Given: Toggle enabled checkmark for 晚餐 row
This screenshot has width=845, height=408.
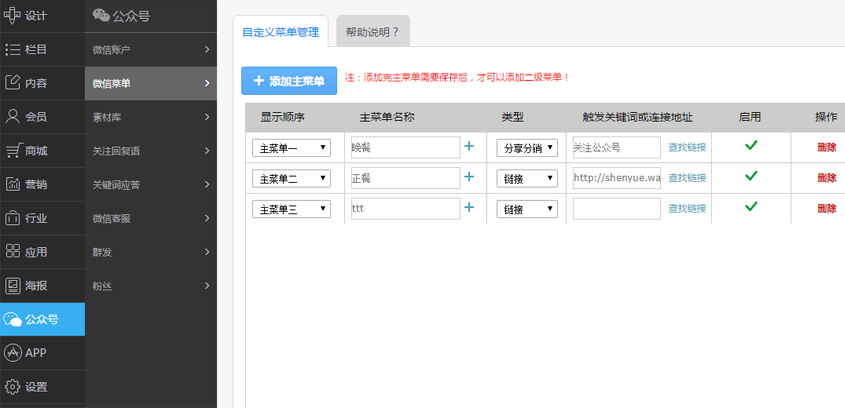Looking at the screenshot, I should (751, 146).
